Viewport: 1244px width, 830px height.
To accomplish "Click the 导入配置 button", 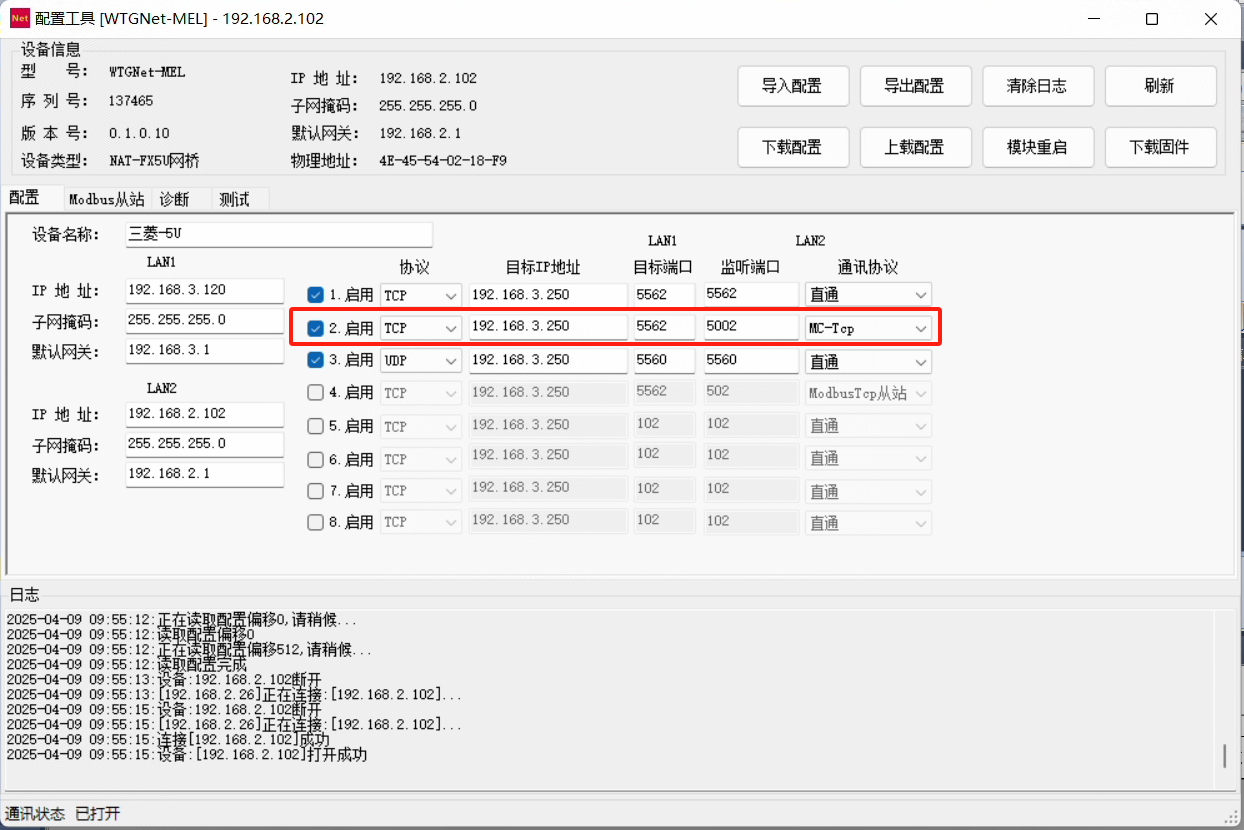I will 793,86.
